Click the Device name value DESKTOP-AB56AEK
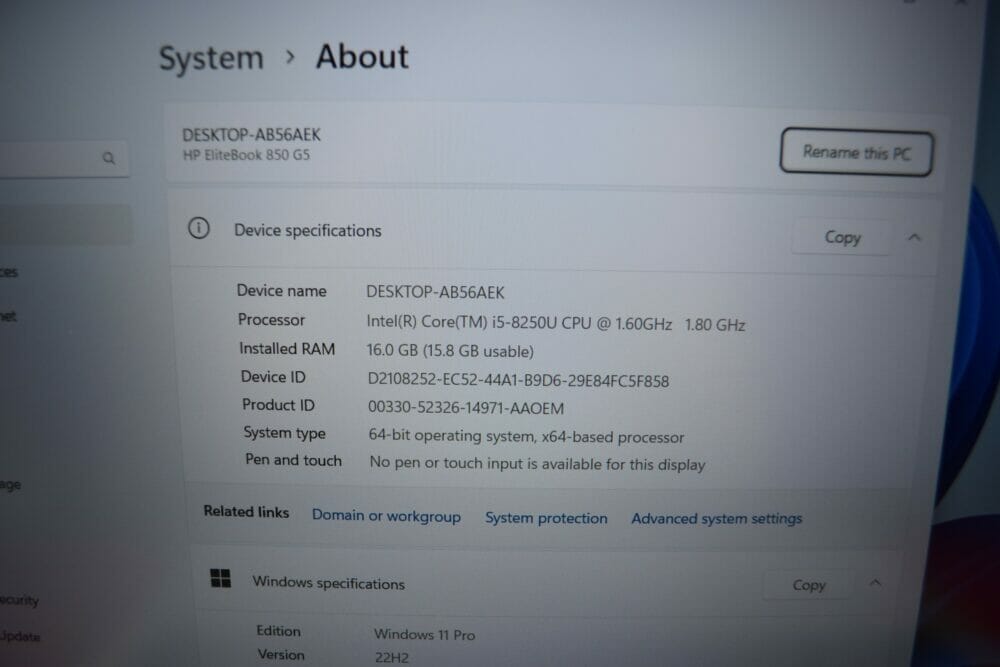Screen dimensions: 1000x667 (435, 292)
